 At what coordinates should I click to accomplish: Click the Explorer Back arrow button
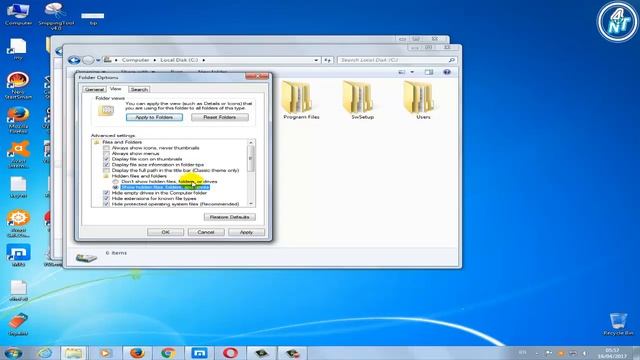74,60
